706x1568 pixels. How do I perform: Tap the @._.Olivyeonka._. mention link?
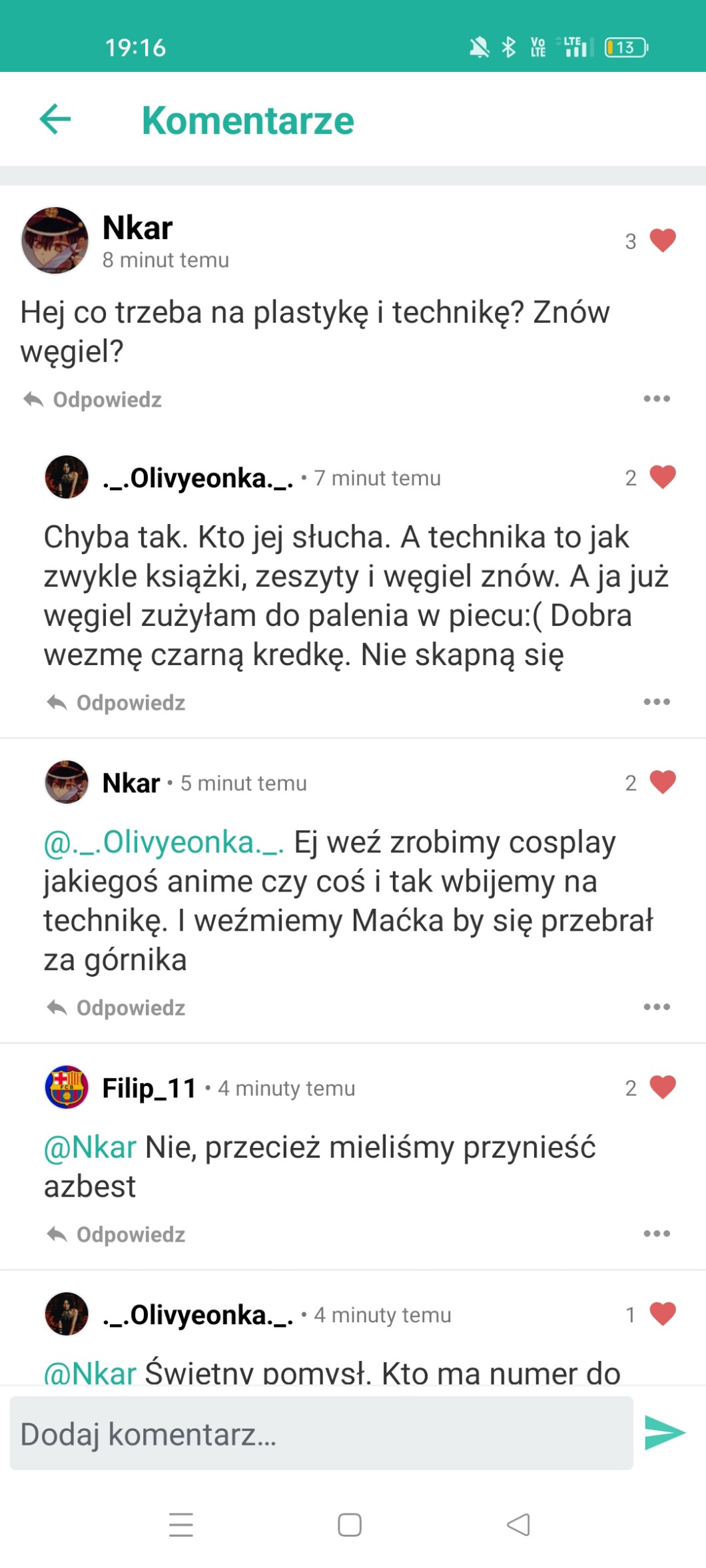click(x=164, y=842)
